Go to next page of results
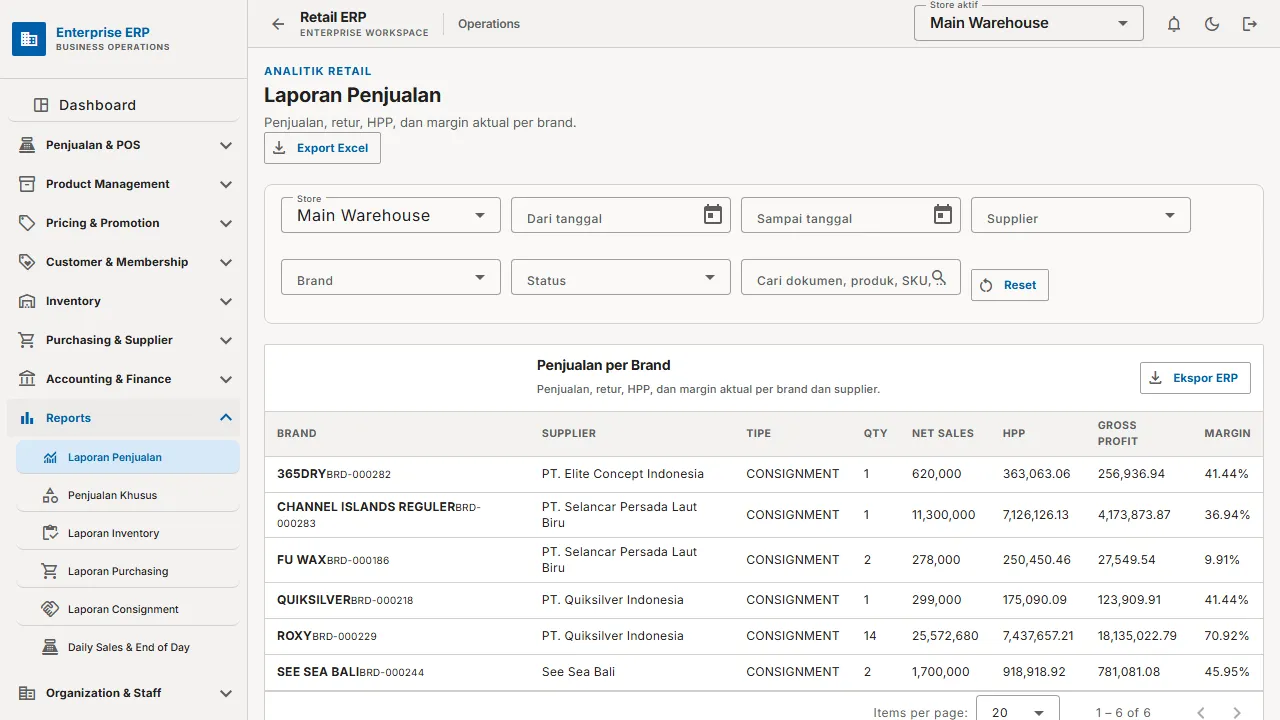1280x720 pixels. (x=1237, y=713)
